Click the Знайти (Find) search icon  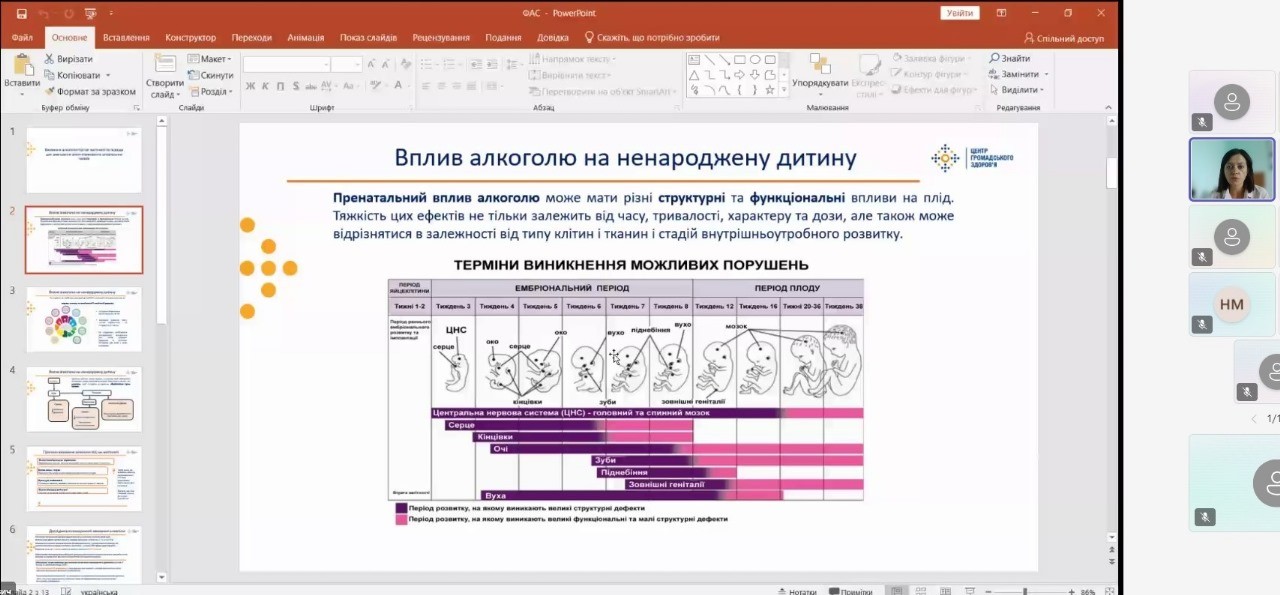coord(995,59)
